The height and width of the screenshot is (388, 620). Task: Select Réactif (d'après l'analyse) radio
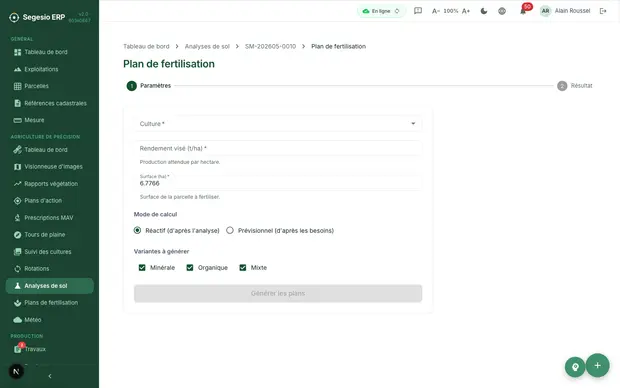click(x=137, y=230)
